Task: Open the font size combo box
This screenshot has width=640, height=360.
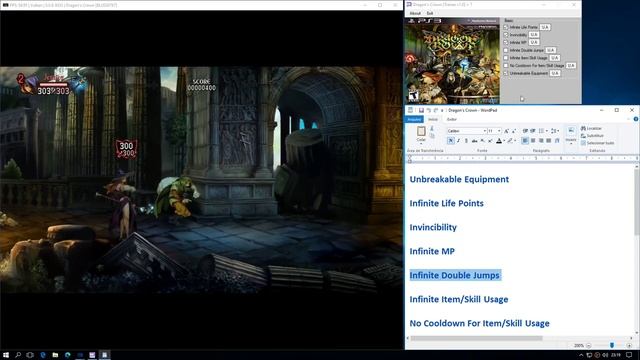Action: (494, 131)
